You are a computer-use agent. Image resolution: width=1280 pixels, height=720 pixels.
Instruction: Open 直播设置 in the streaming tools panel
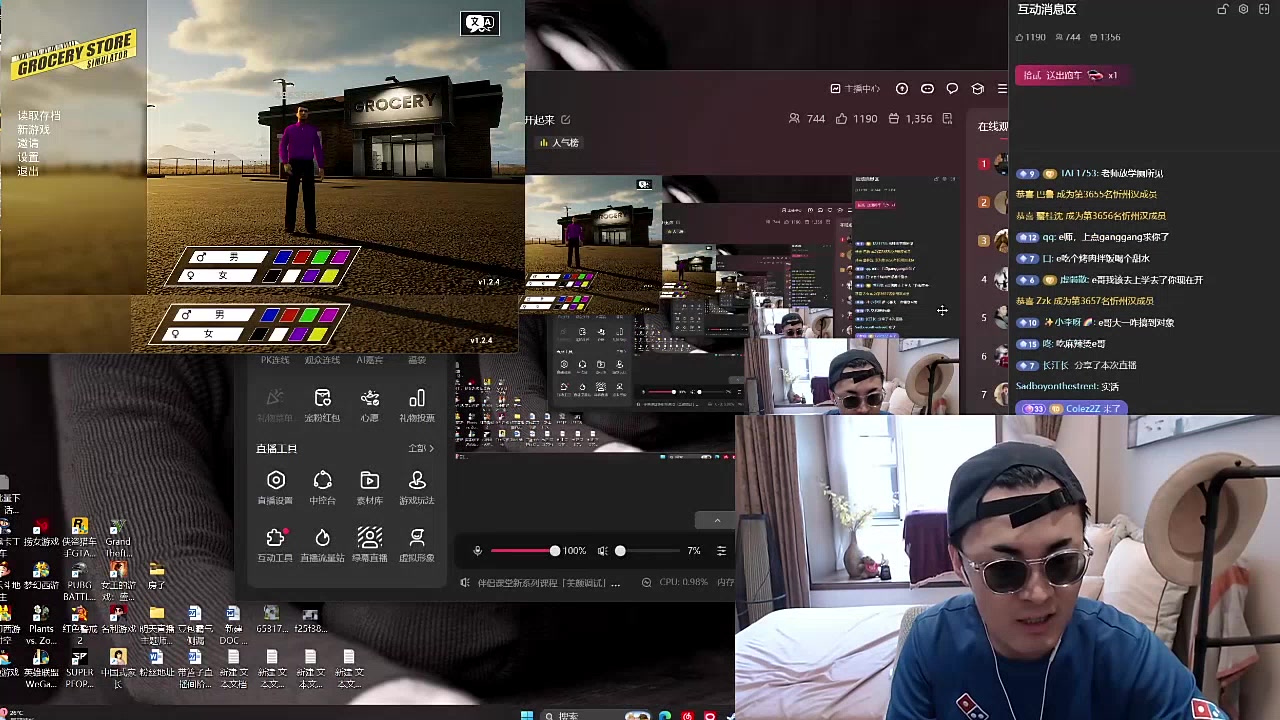click(x=275, y=487)
